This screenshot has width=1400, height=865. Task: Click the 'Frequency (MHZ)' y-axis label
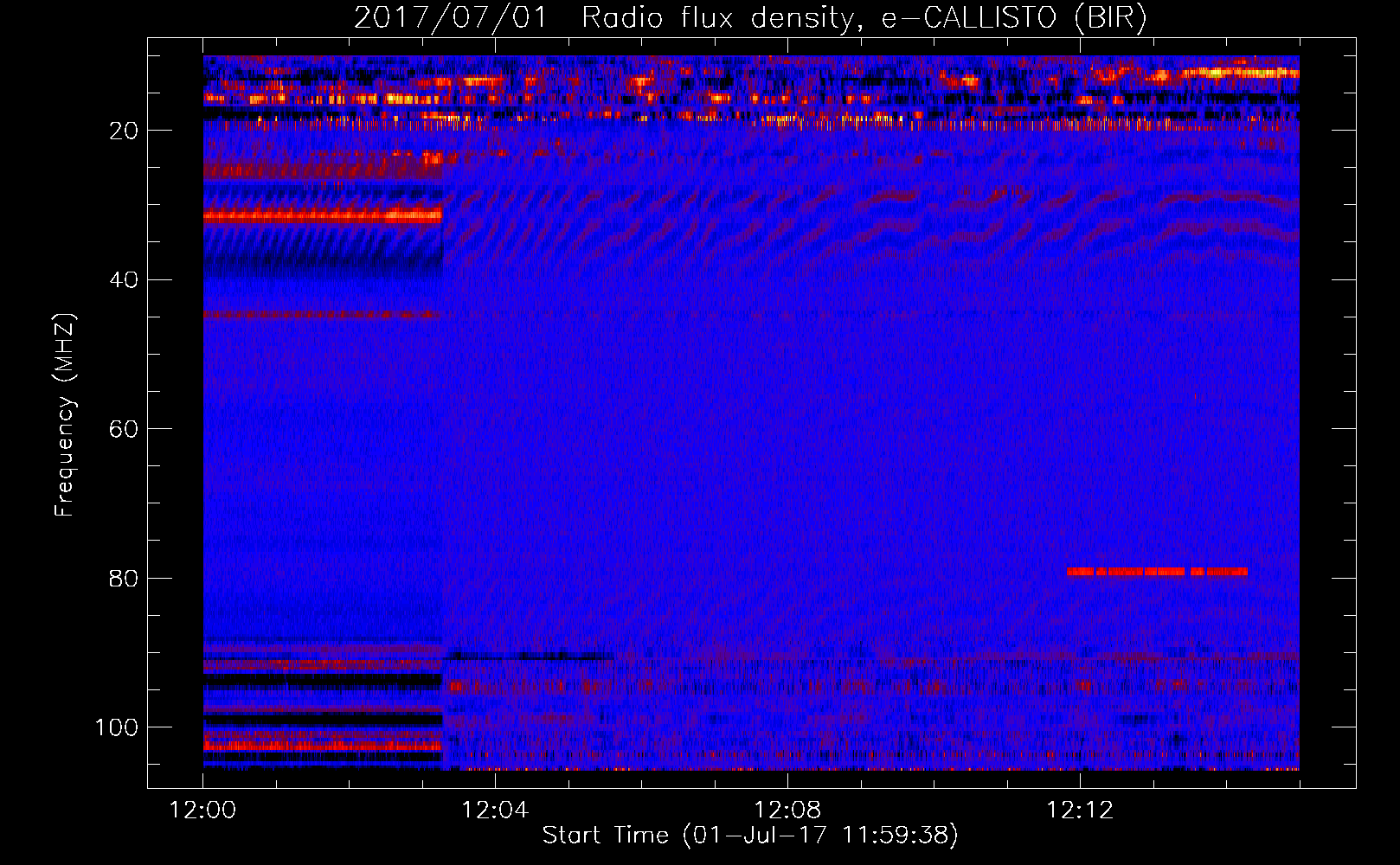65,415
